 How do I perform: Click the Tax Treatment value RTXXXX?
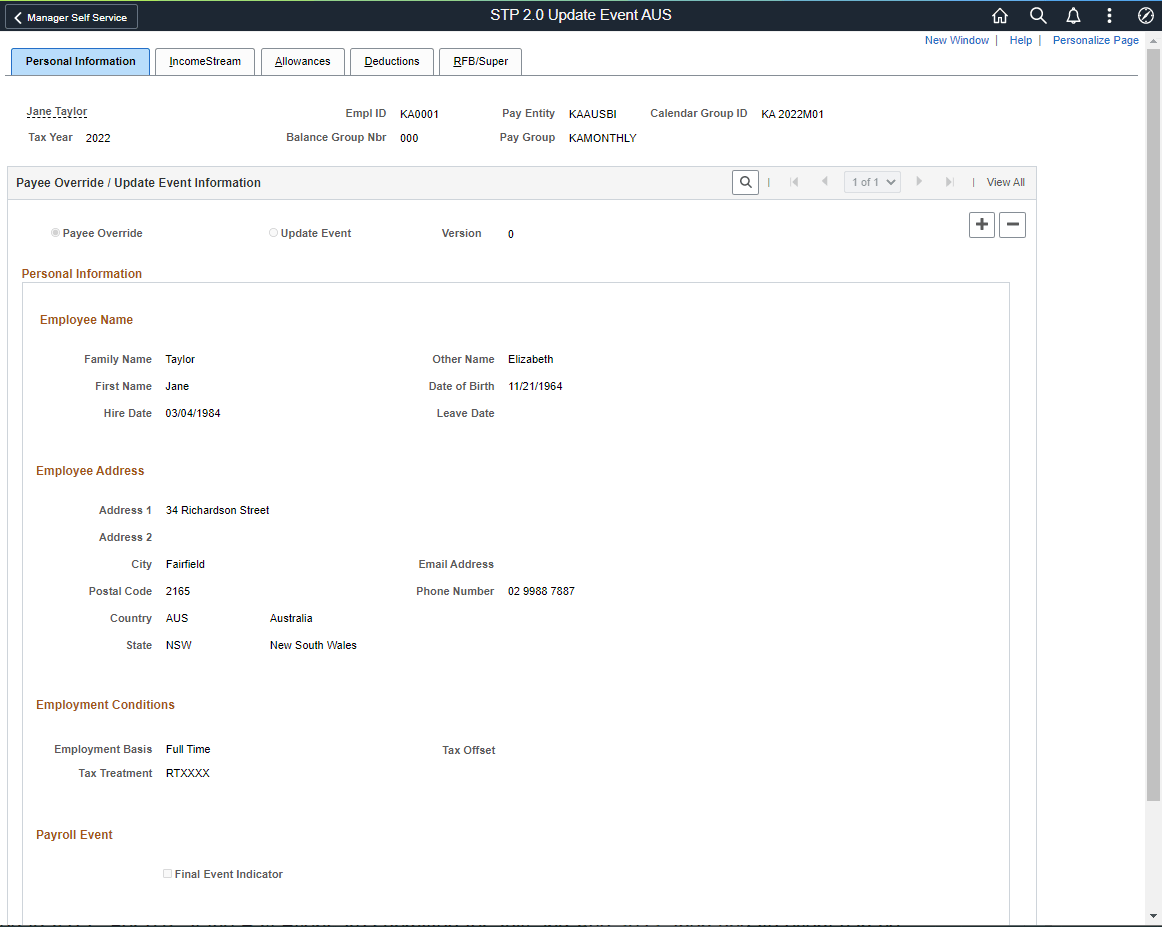[x=187, y=773]
